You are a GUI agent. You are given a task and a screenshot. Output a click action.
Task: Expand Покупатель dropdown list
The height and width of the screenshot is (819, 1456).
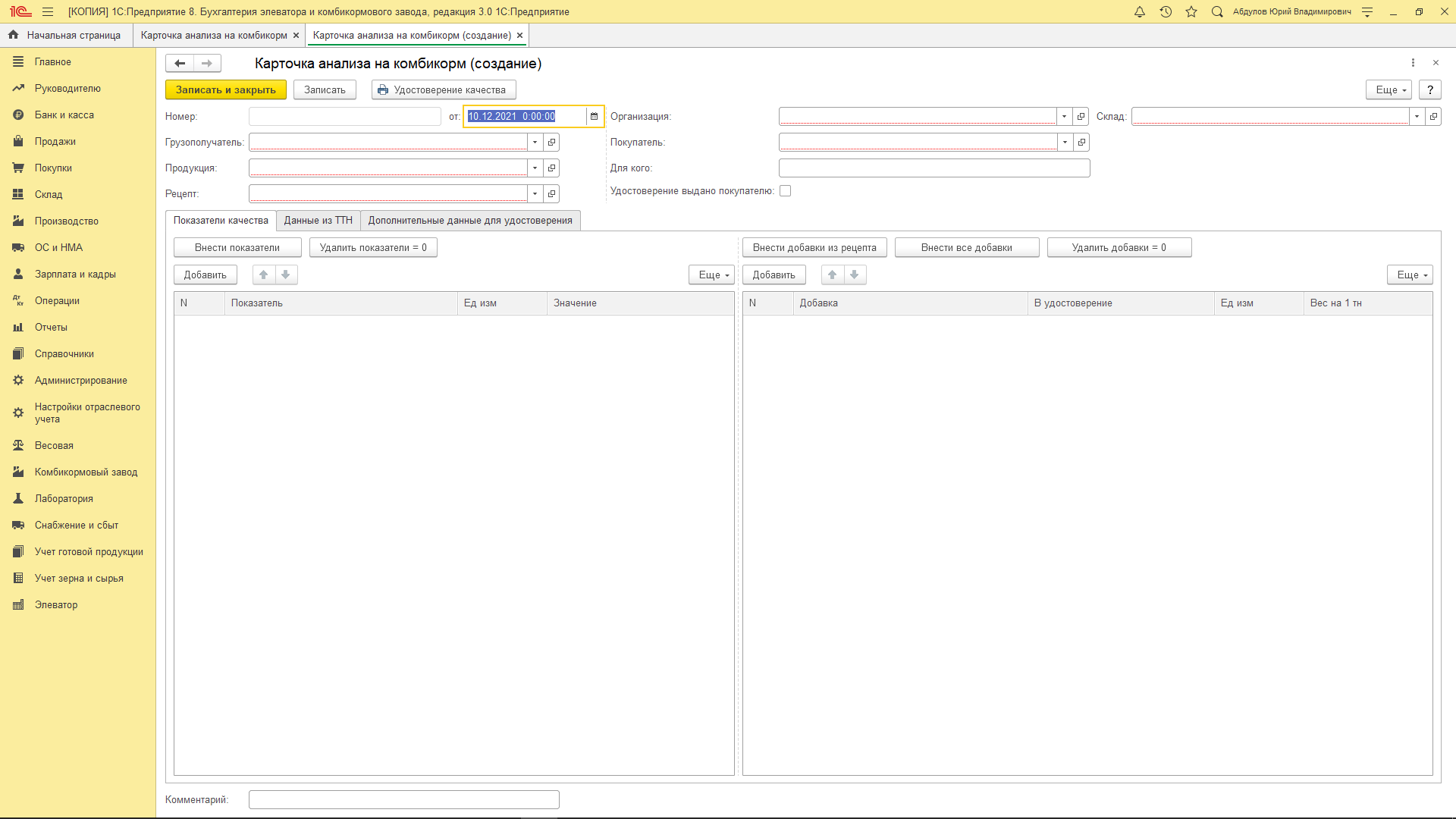(x=1065, y=142)
